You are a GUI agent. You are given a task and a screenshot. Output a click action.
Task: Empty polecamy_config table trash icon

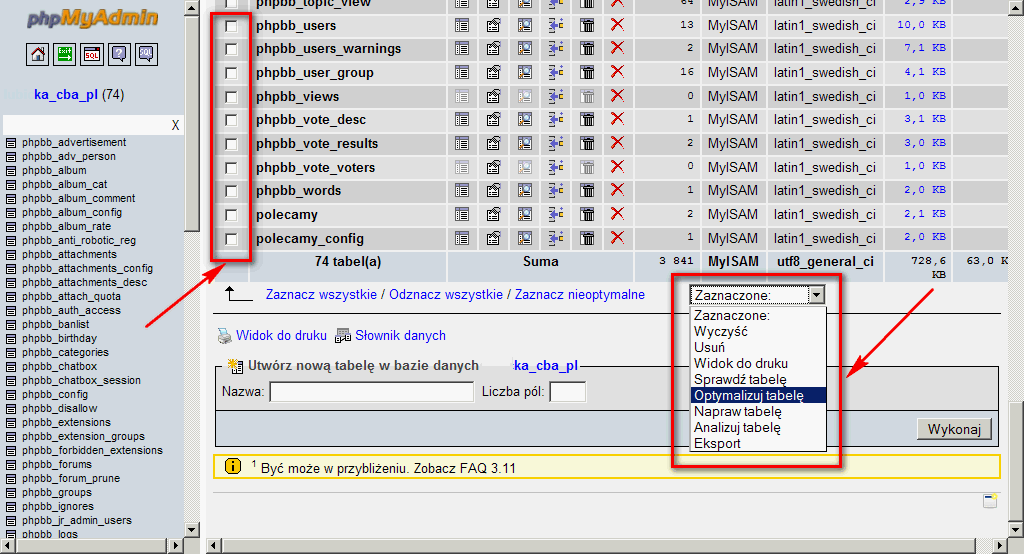[587, 238]
